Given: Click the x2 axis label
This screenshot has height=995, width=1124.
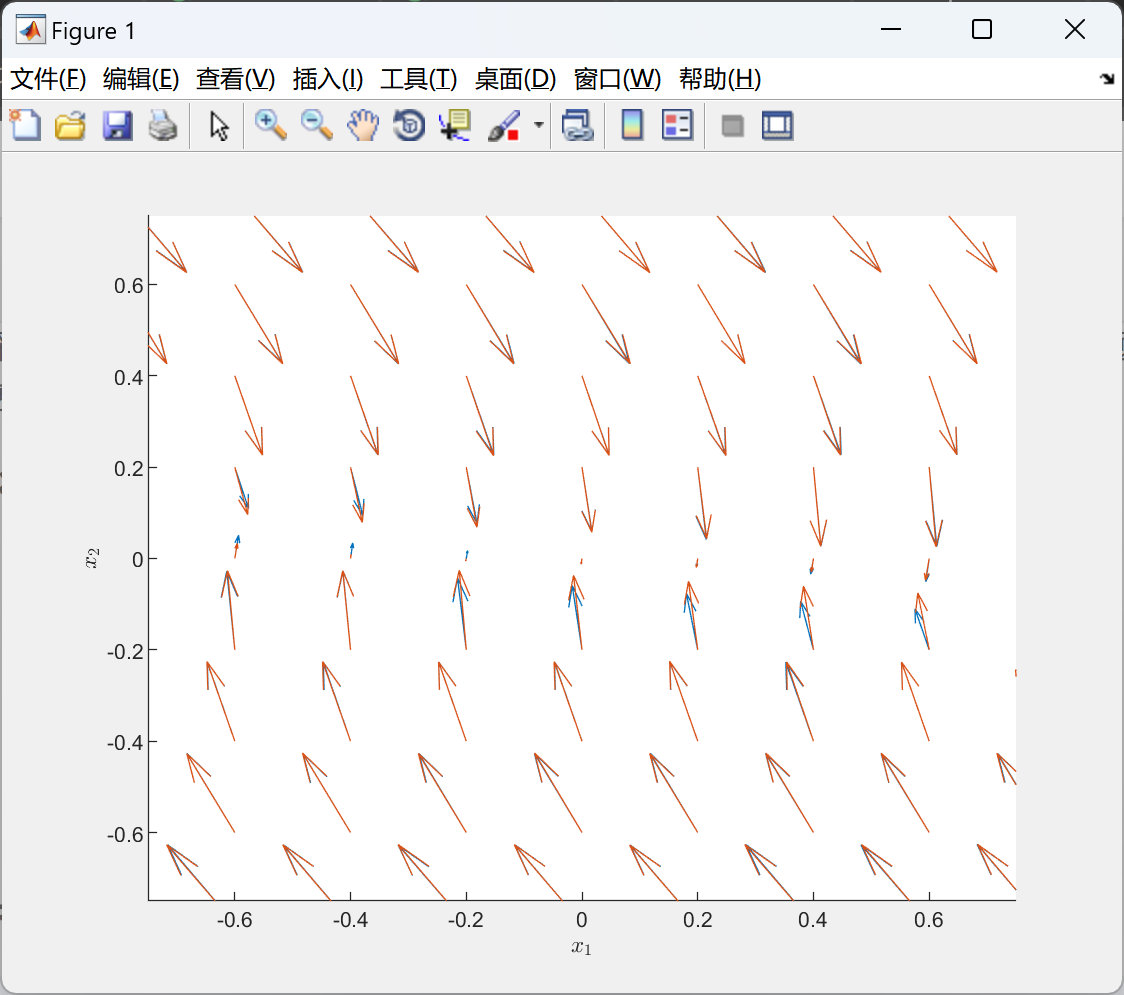Looking at the screenshot, I should [92, 558].
